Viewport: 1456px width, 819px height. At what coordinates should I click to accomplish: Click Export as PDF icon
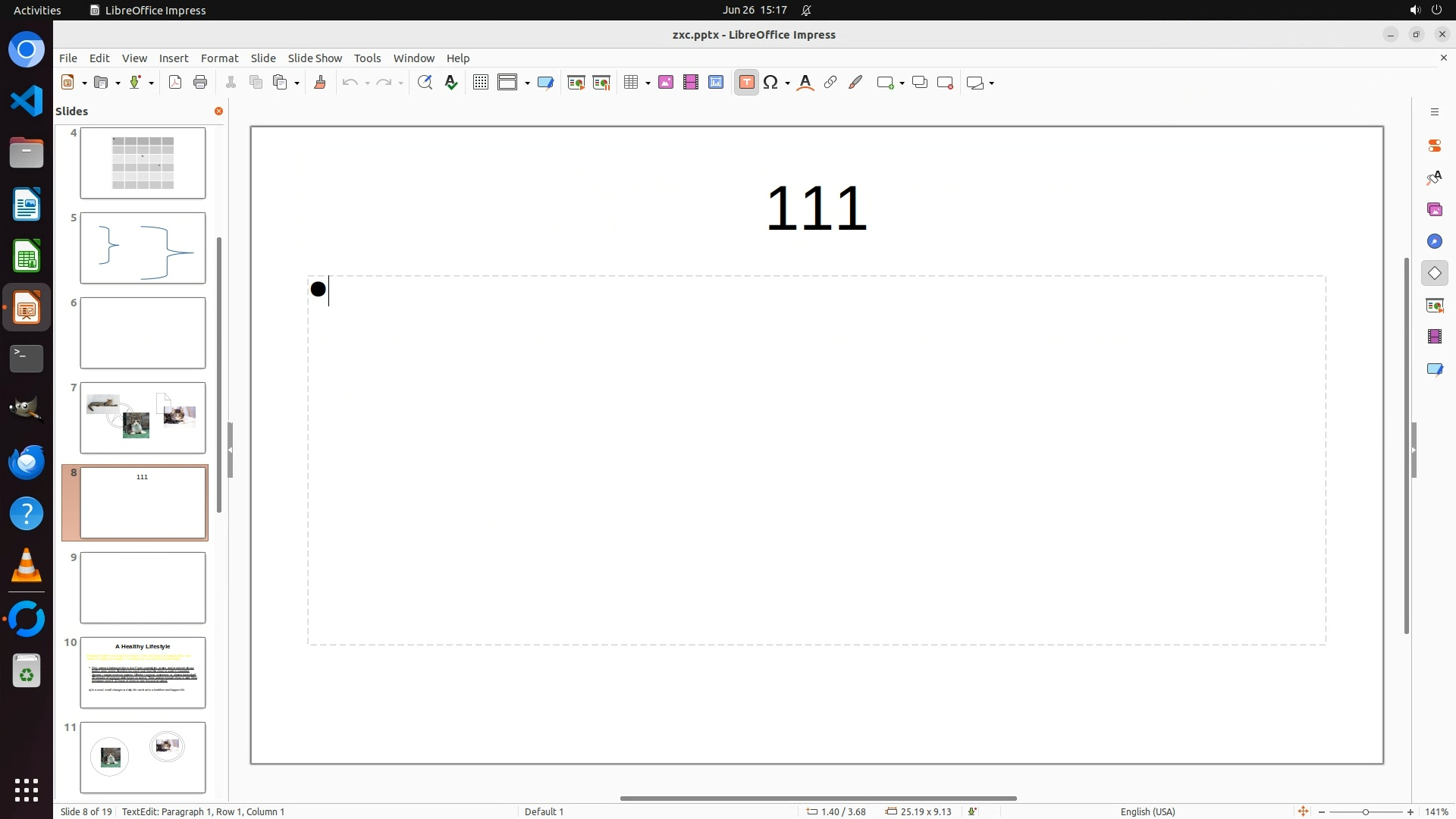pyautogui.click(x=175, y=83)
